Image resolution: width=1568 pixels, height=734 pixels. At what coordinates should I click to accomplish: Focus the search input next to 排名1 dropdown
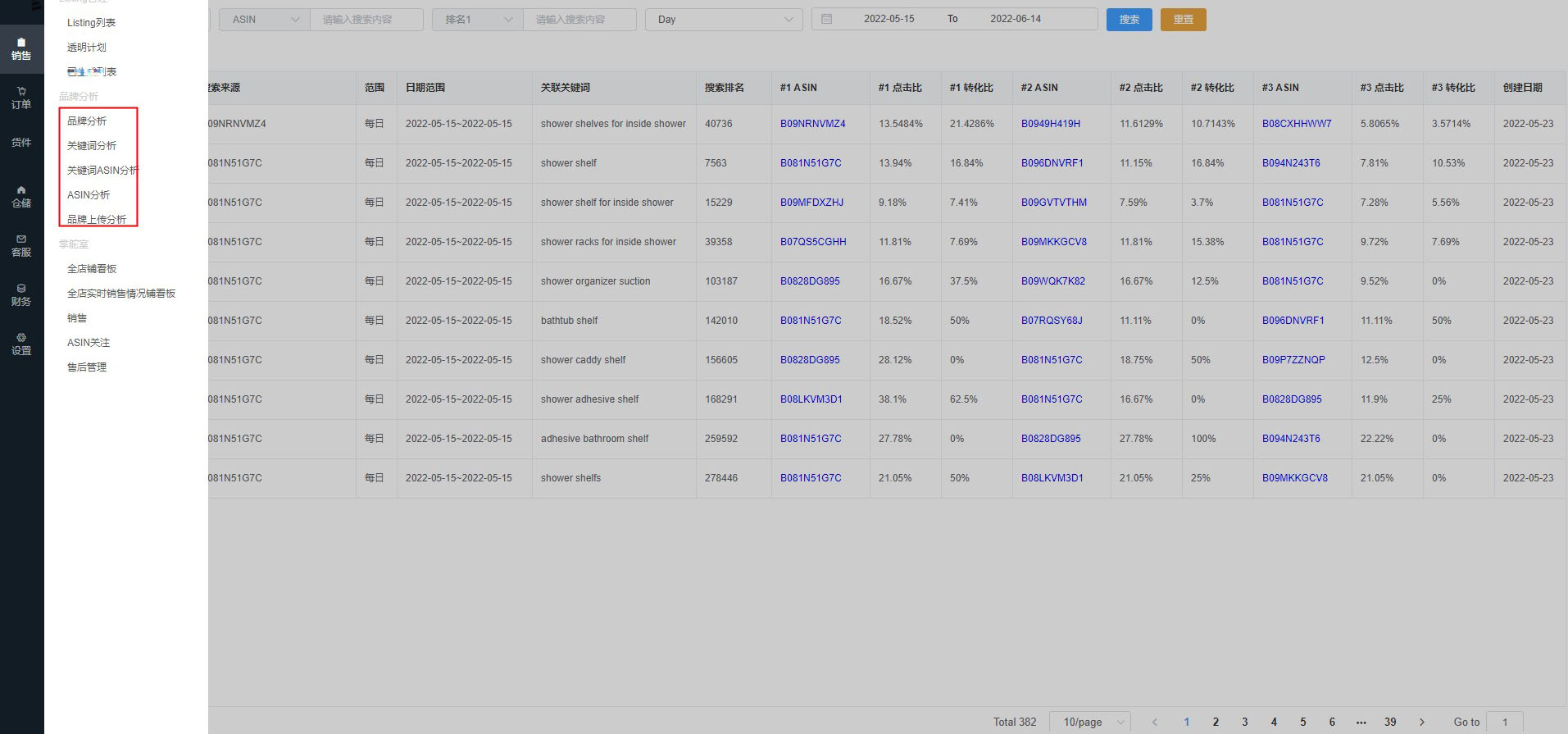(579, 20)
